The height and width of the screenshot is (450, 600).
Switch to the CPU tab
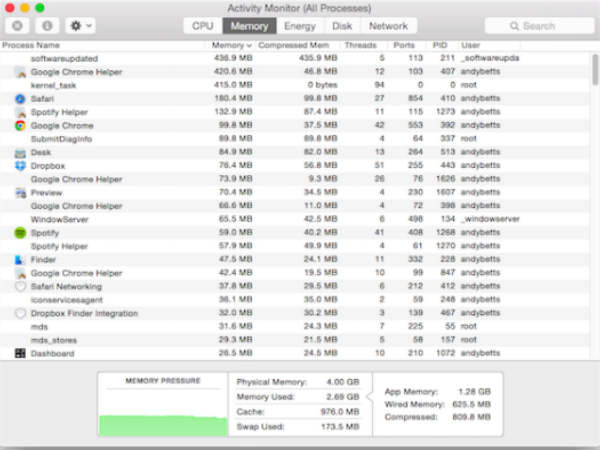(x=202, y=26)
